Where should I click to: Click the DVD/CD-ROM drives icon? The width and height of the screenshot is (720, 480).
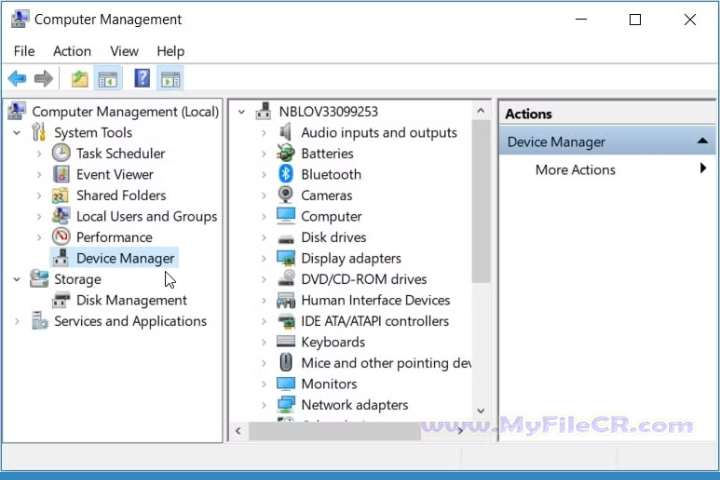pyautogui.click(x=287, y=278)
